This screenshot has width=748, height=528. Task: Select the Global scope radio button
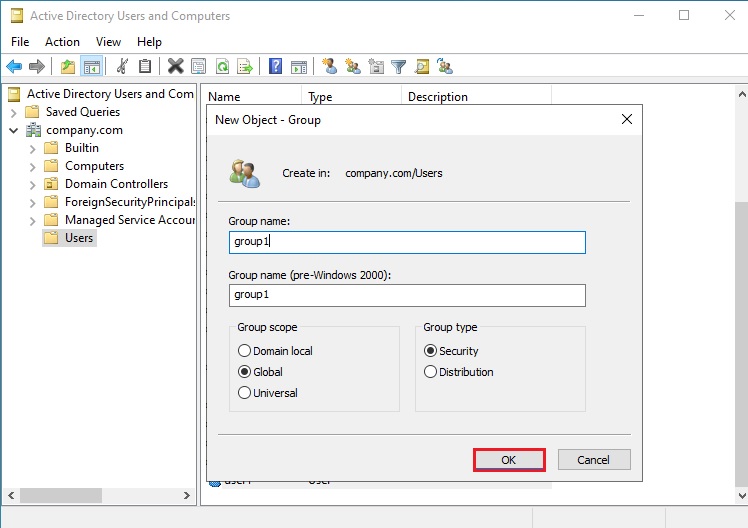click(x=244, y=372)
